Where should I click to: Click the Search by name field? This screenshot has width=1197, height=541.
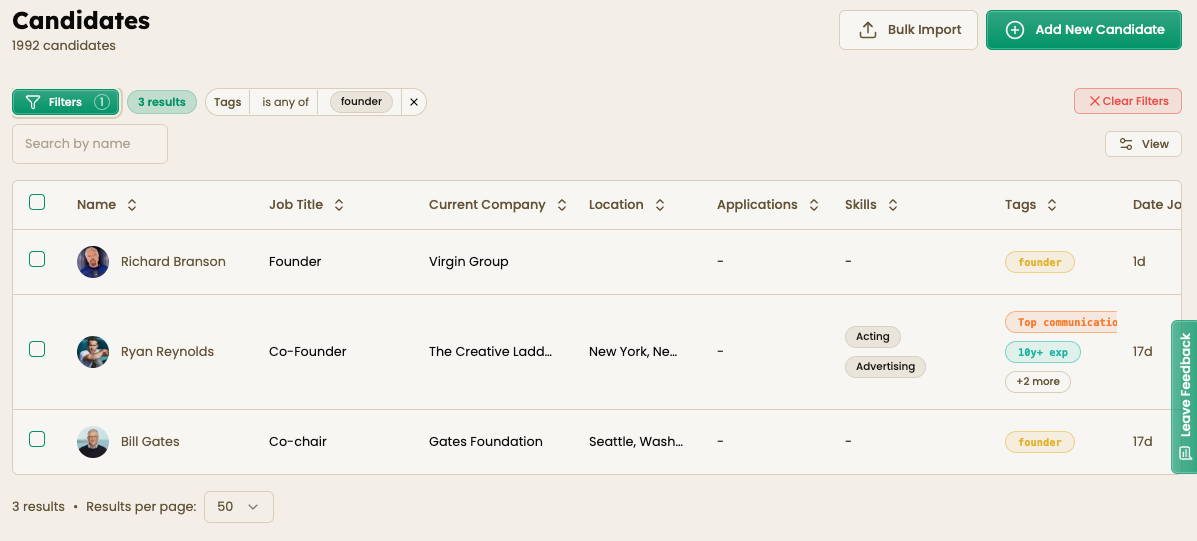point(90,144)
